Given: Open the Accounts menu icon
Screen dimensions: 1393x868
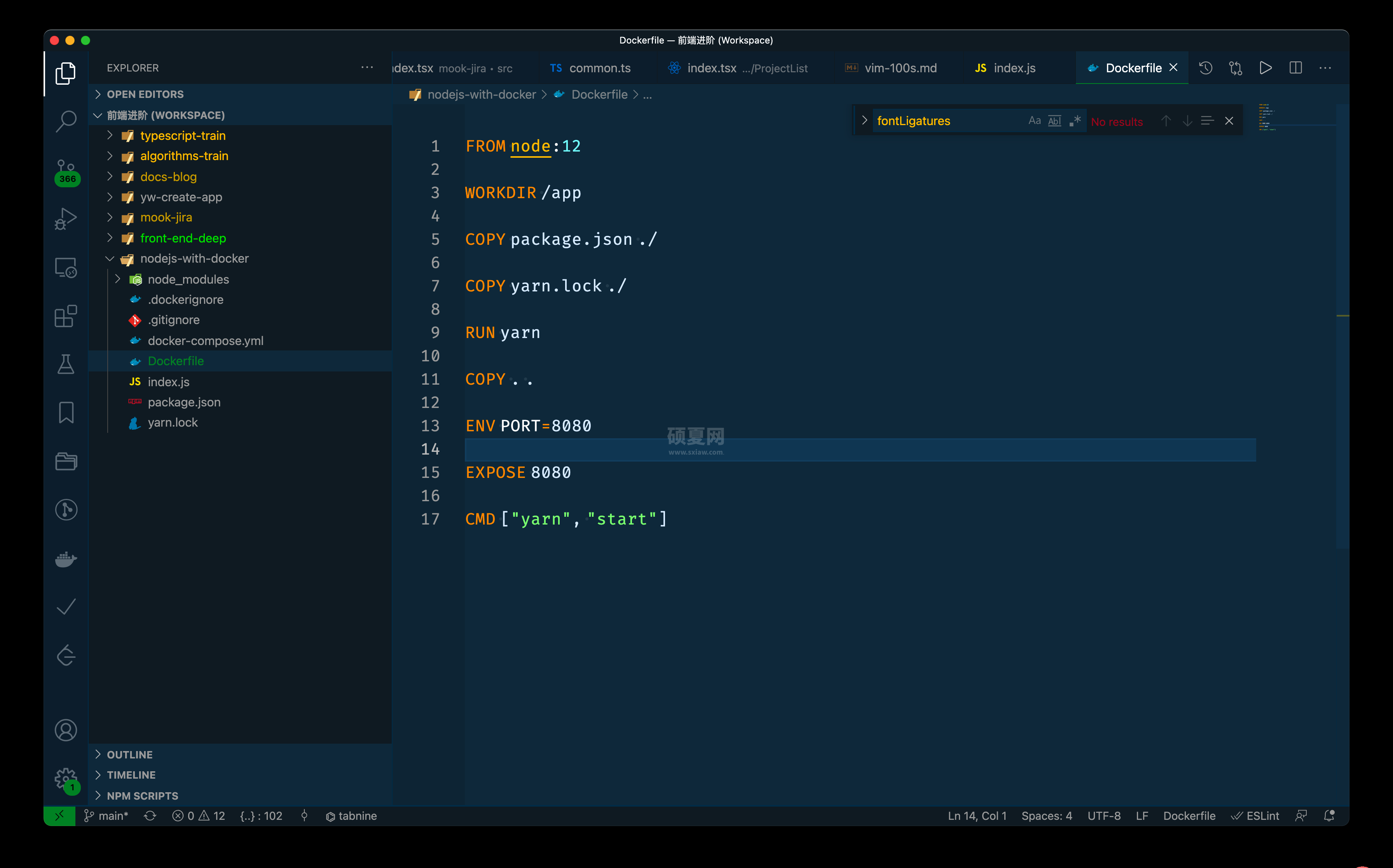Looking at the screenshot, I should [65, 730].
